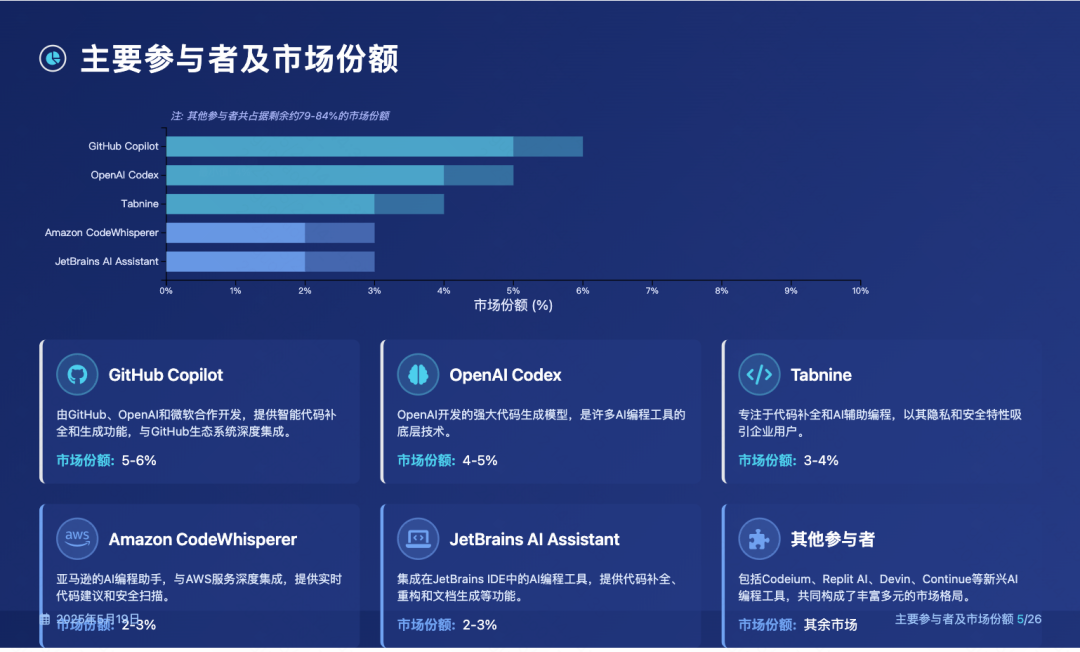Click the 7% tick label on the chart axis
Viewport: 1080px width, 652px height.
(652, 291)
